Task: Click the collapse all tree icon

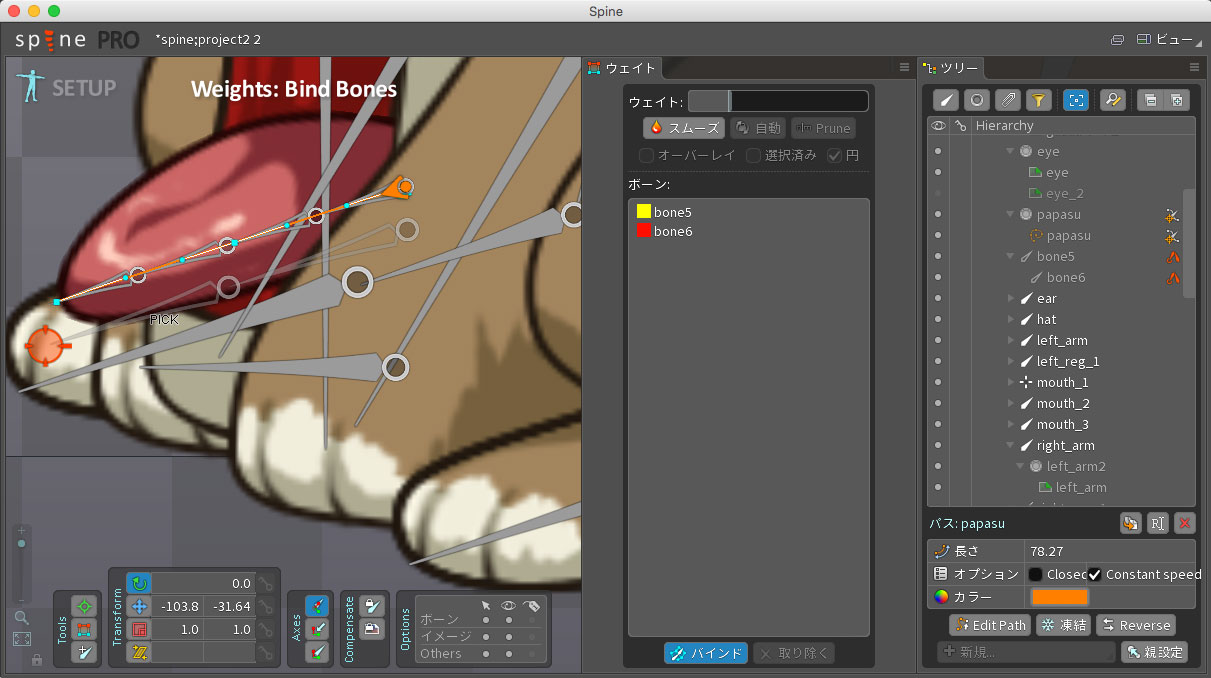Action: (1151, 100)
